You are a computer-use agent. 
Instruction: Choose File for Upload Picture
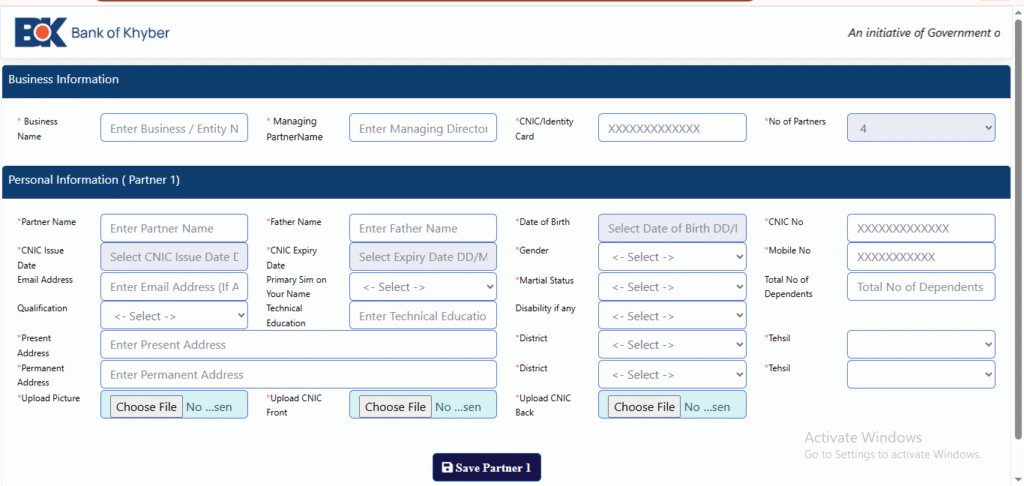click(146, 407)
